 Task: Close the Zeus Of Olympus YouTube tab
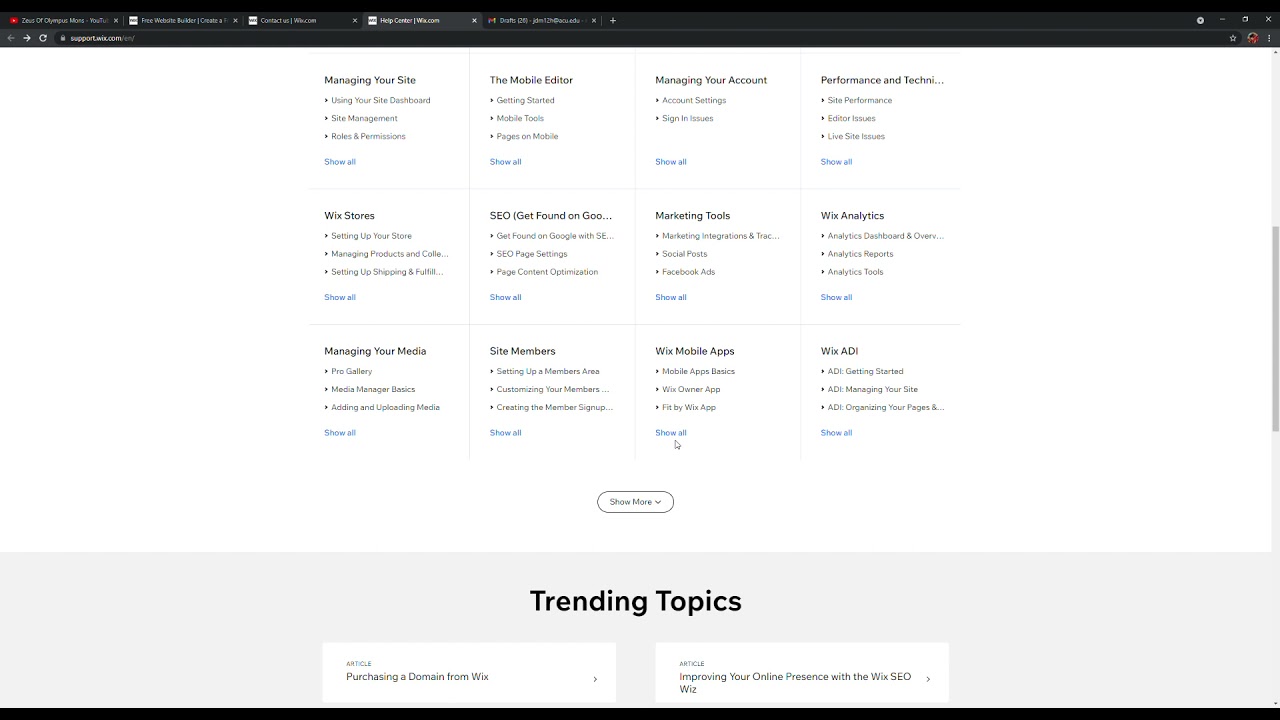pyautogui.click(x=116, y=20)
